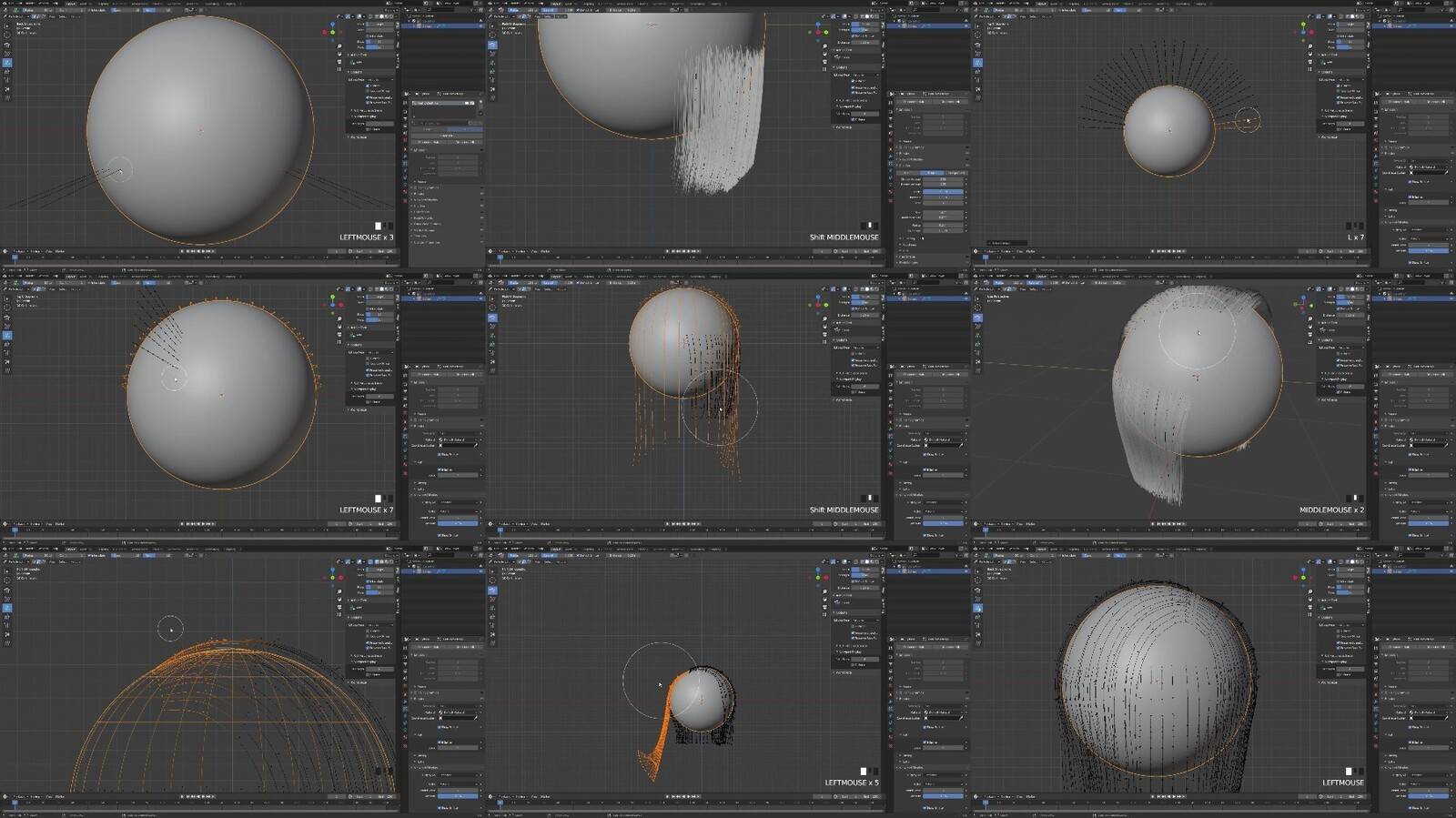1456x818 pixels.
Task: Open View menu in MIDDLEMOUSE x 2 viewport header
Action: coord(1023,289)
